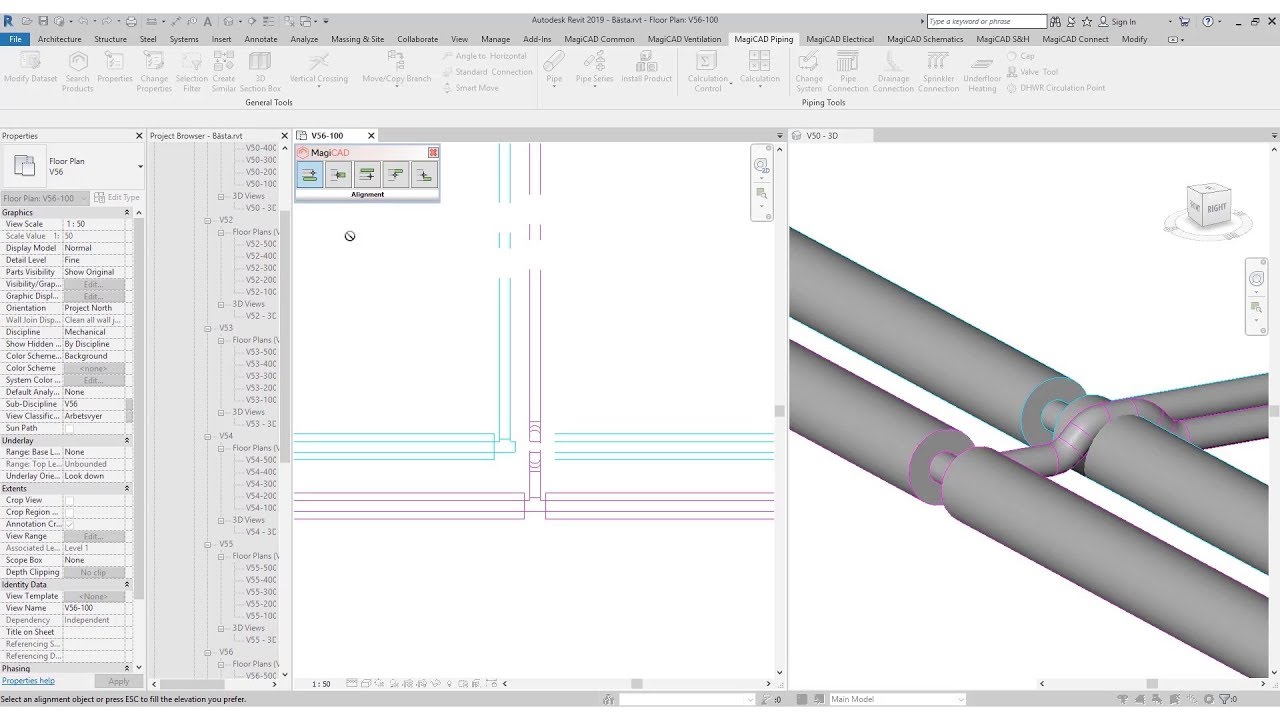Switch to the Modify ribbon tab
The width and height of the screenshot is (1280, 720).
(x=1135, y=39)
